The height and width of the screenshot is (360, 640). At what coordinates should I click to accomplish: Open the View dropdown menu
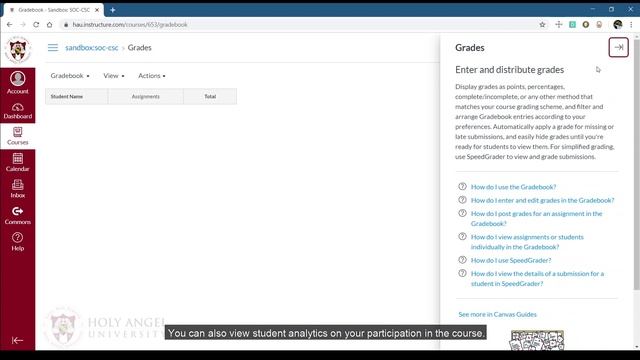pyautogui.click(x=113, y=76)
